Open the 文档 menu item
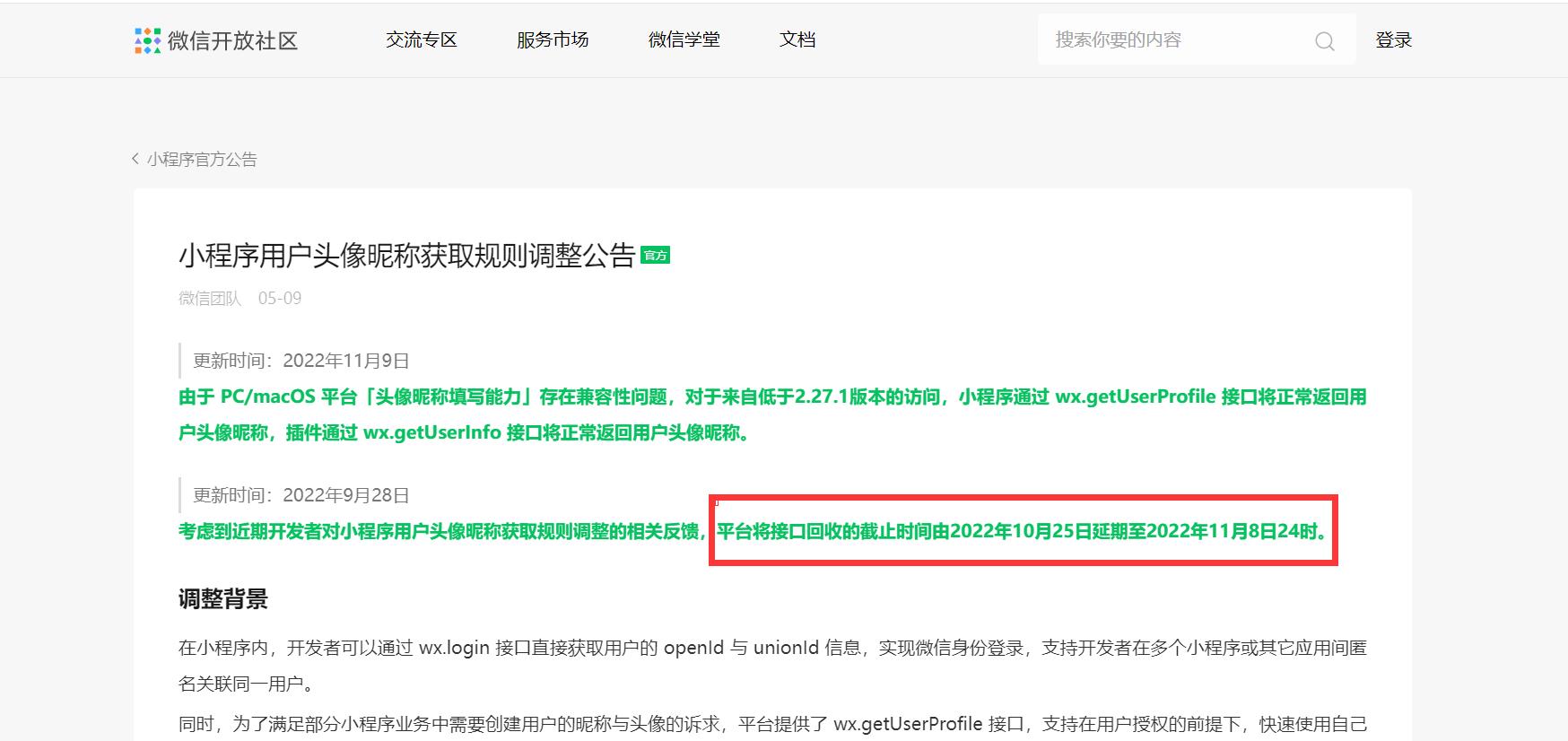 [797, 39]
